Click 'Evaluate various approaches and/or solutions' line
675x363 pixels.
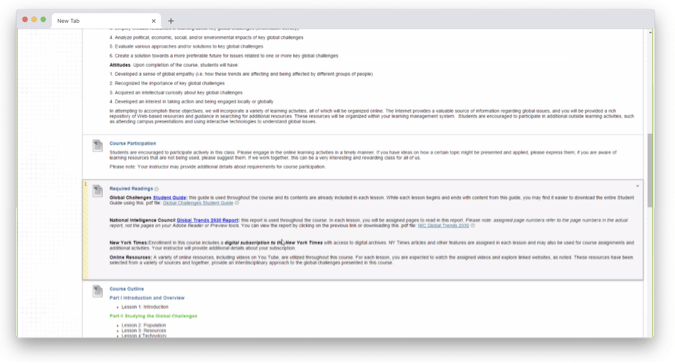coord(186,47)
